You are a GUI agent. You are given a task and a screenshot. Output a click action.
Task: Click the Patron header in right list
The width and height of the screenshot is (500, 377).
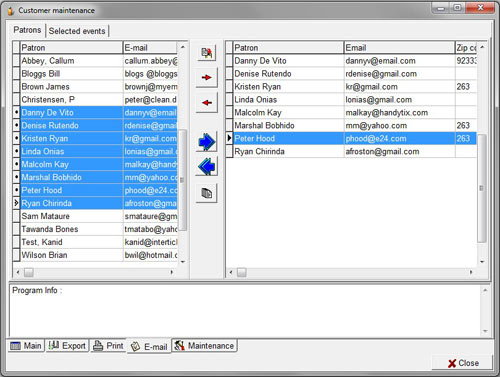pos(288,48)
